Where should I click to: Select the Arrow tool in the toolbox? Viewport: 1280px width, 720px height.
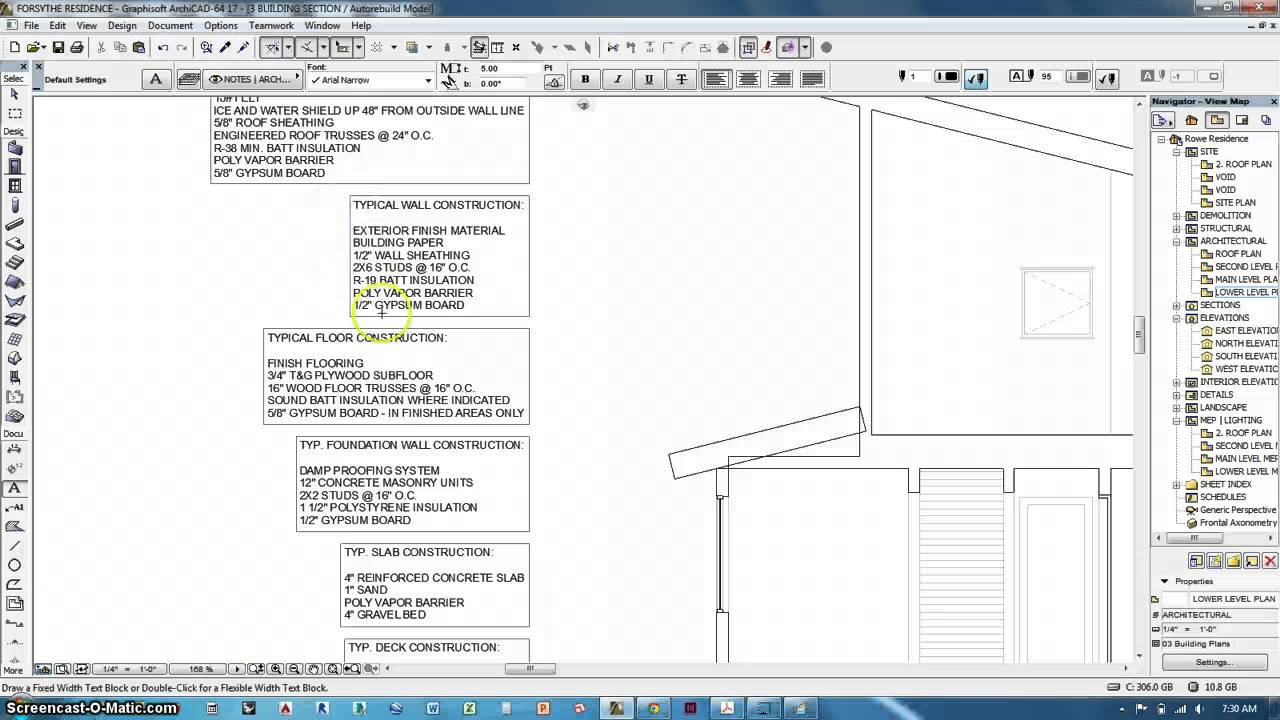click(15, 94)
